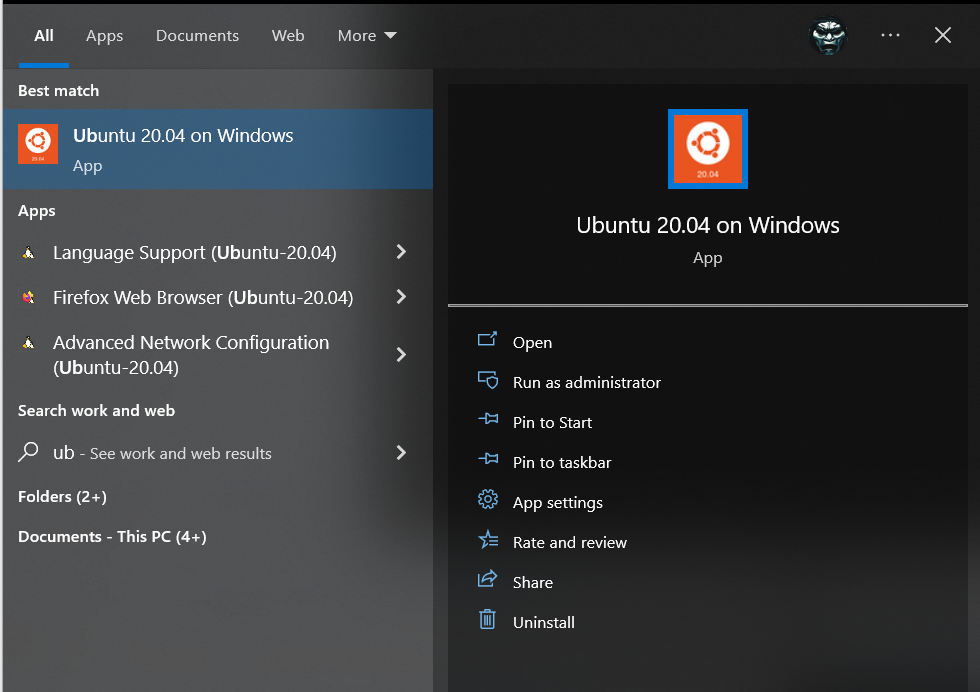The width and height of the screenshot is (980, 692).
Task: Switch to the Documents tab
Action: 197,36
